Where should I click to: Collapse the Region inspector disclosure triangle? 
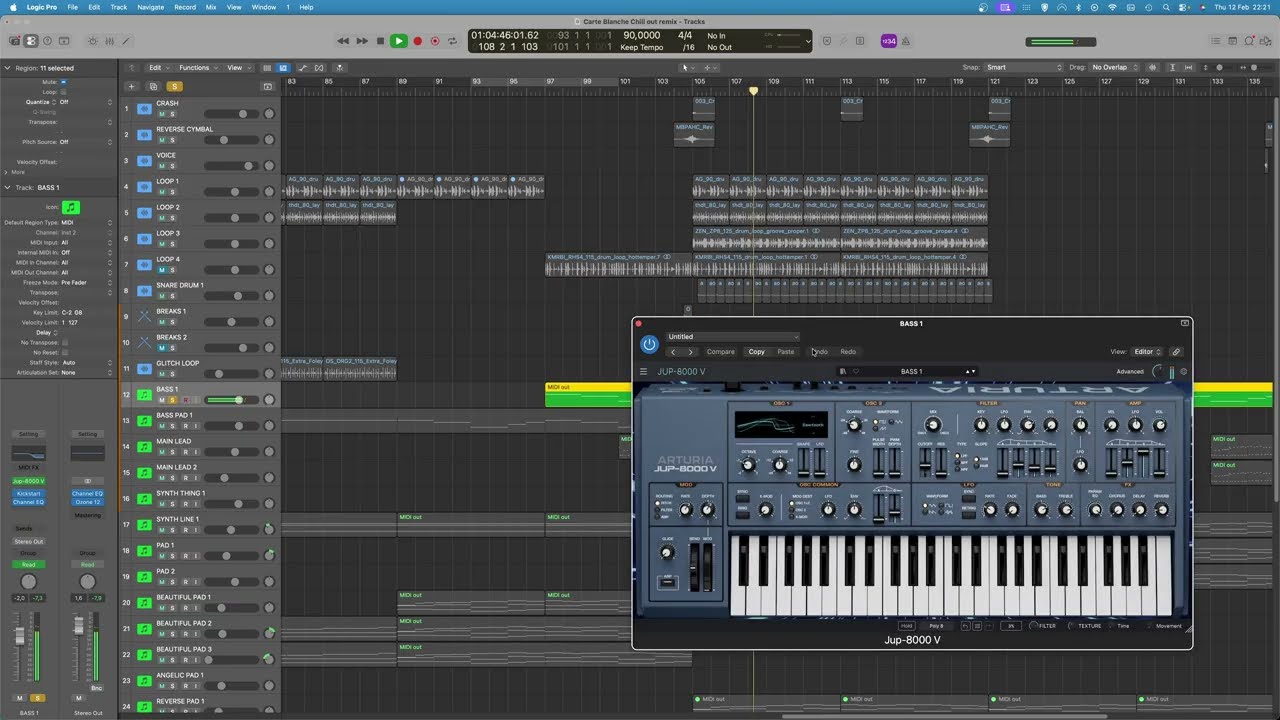click(9, 68)
